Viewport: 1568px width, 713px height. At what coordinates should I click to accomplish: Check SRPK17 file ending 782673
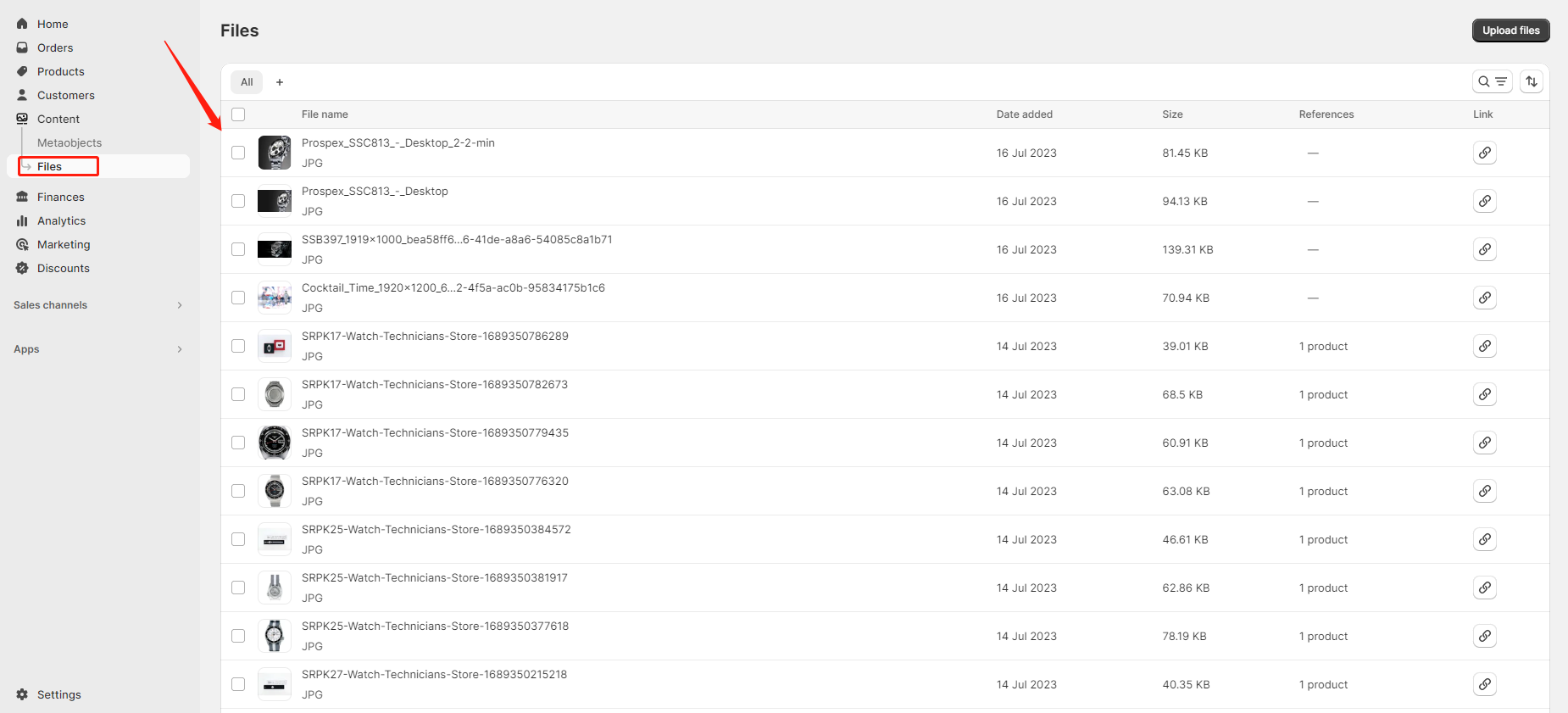pos(238,394)
